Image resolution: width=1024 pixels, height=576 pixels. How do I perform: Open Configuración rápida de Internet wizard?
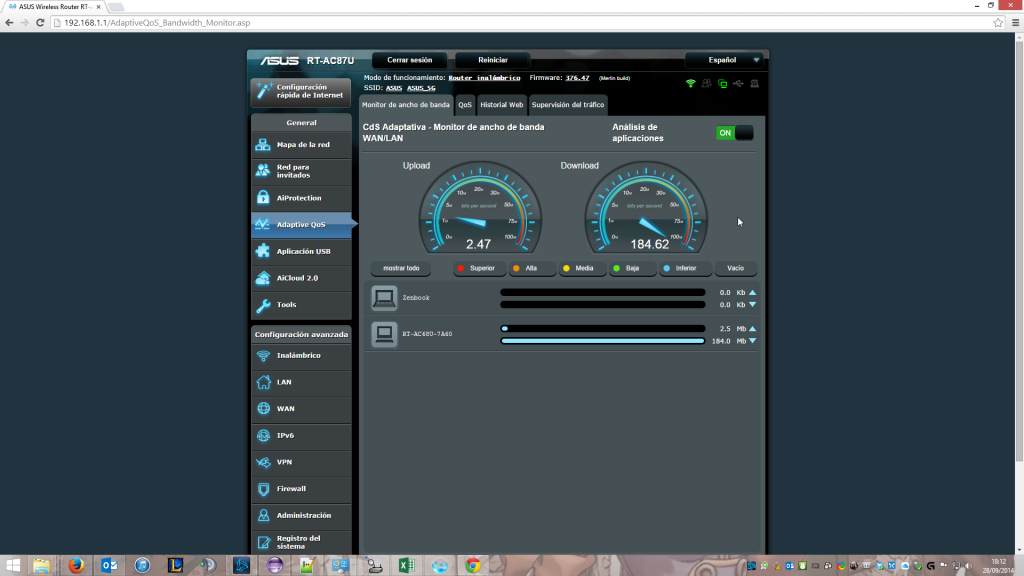(301, 91)
